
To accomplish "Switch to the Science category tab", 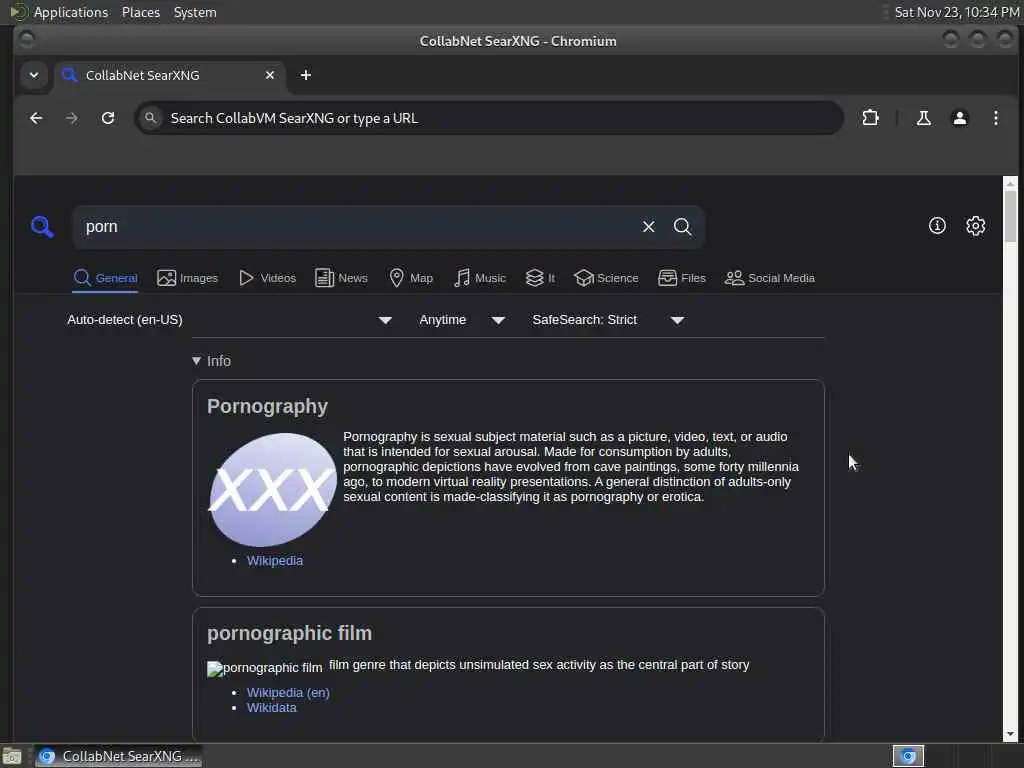I will click(606, 278).
